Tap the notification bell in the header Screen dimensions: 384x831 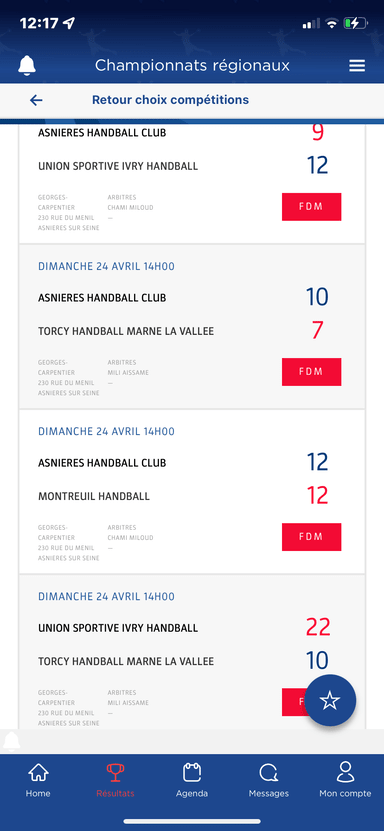click(x=26, y=65)
